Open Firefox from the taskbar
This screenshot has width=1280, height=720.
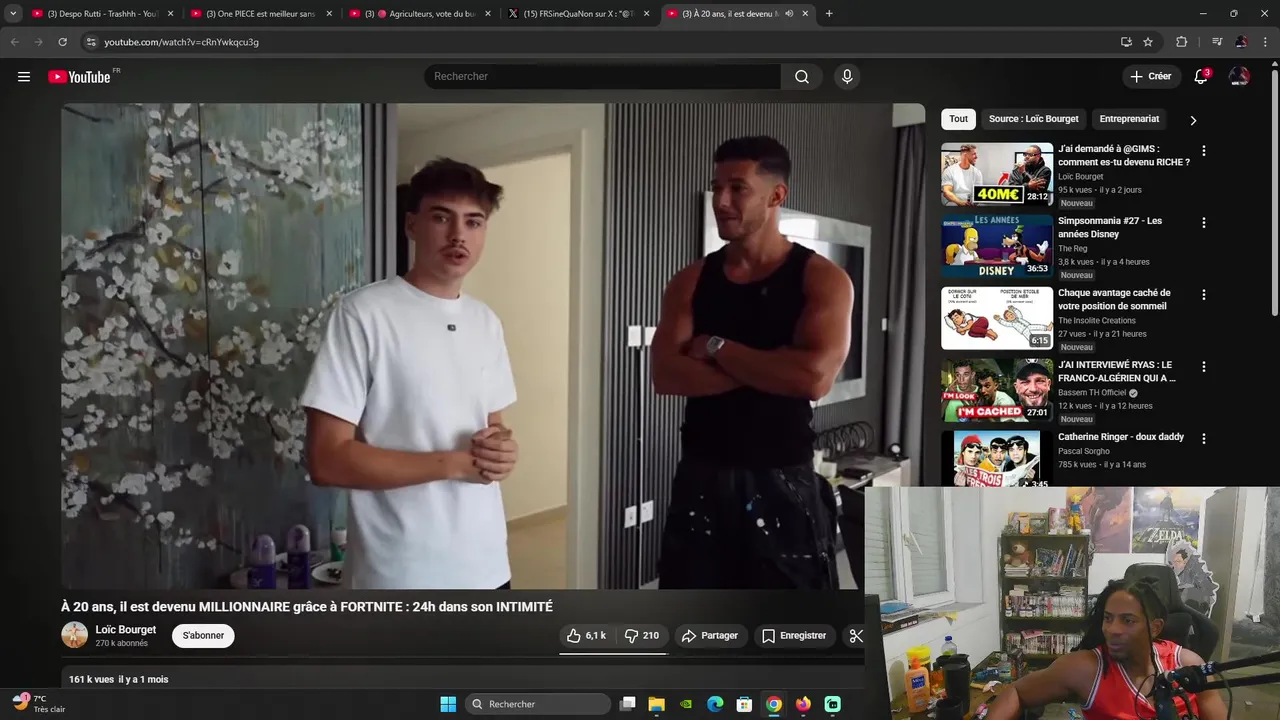[x=803, y=704]
